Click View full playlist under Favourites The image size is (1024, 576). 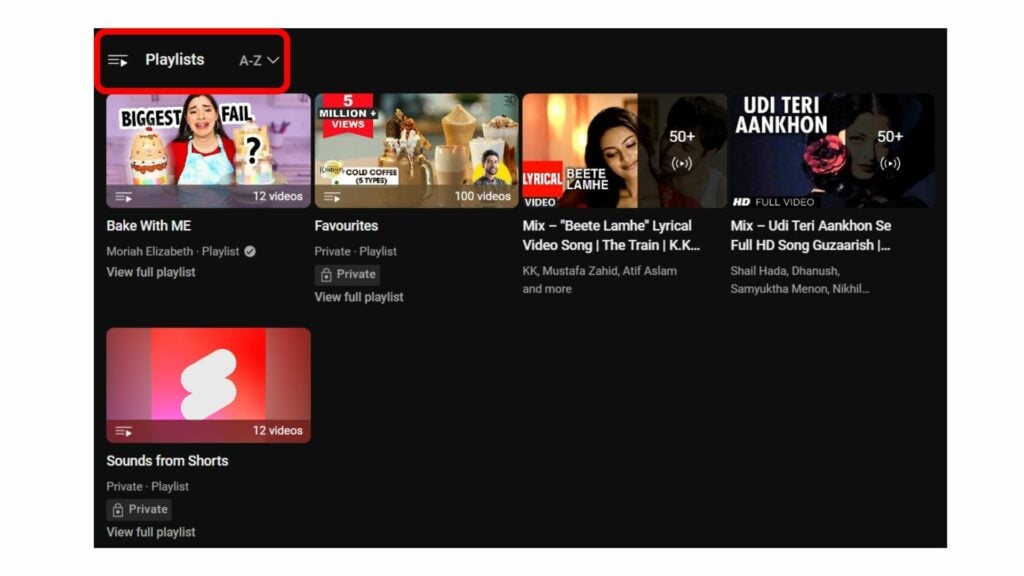[358, 296]
